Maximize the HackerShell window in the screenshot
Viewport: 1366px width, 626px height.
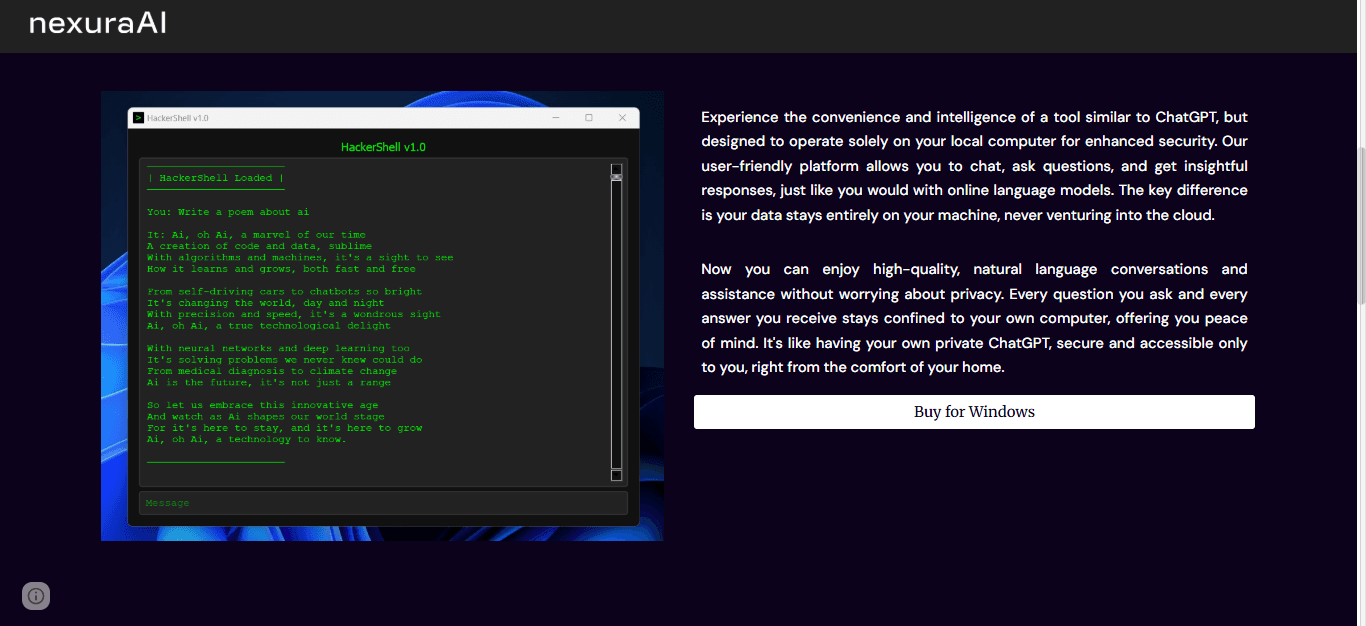589,118
